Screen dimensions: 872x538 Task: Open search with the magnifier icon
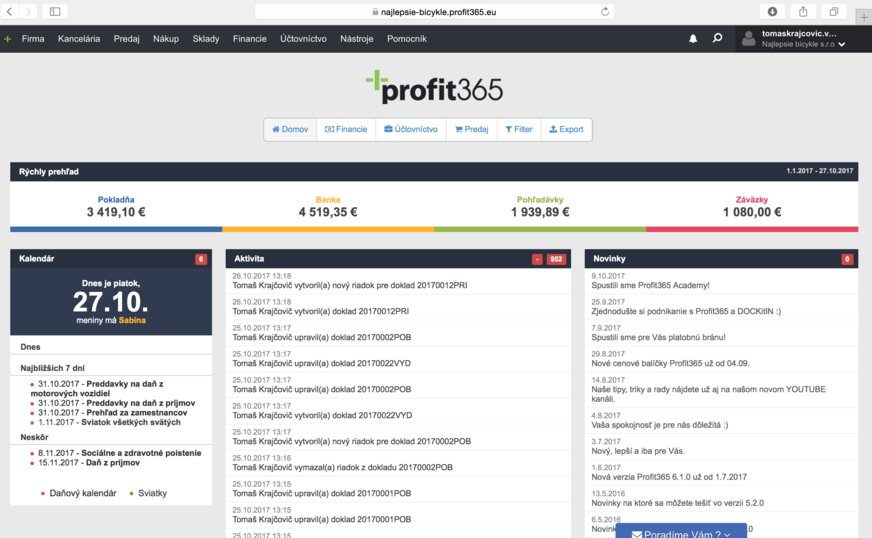717,39
